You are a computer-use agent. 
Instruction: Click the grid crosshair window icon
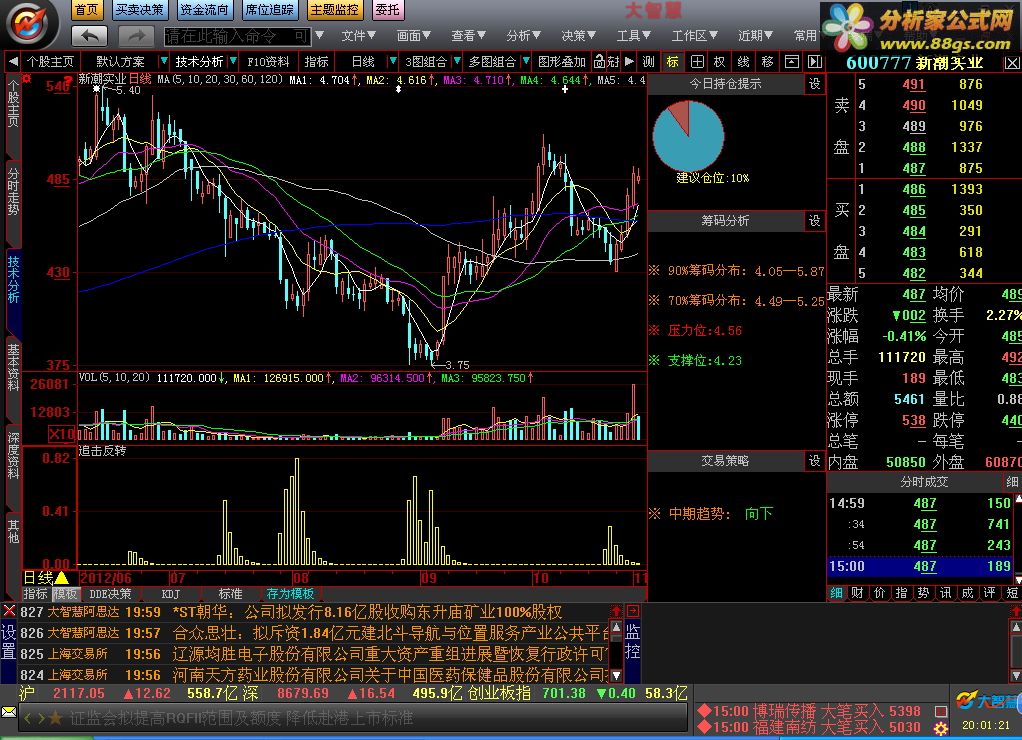click(697, 62)
